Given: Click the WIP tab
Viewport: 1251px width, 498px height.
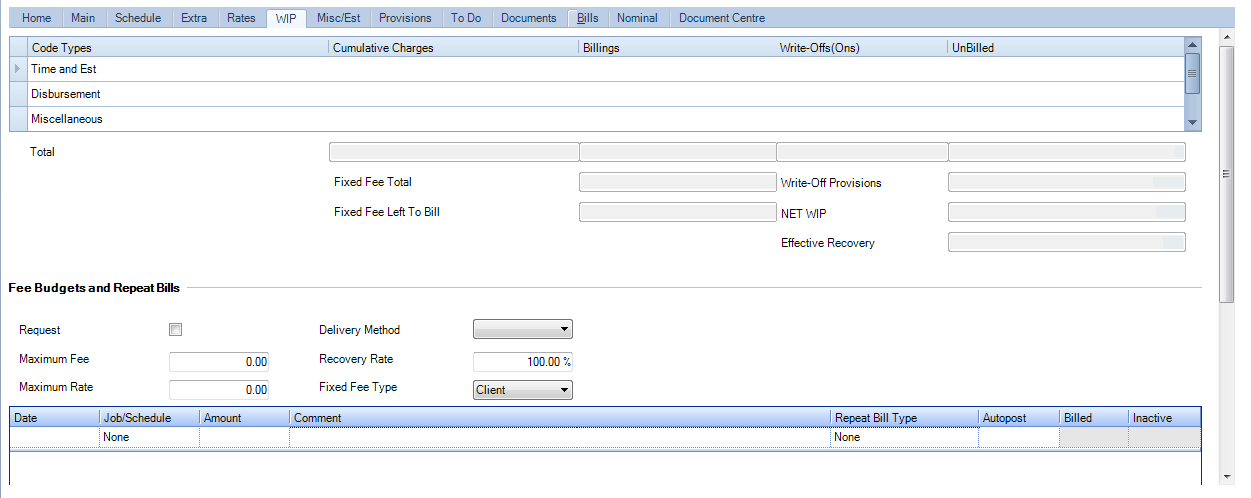Looking at the screenshot, I should [286, 18].
